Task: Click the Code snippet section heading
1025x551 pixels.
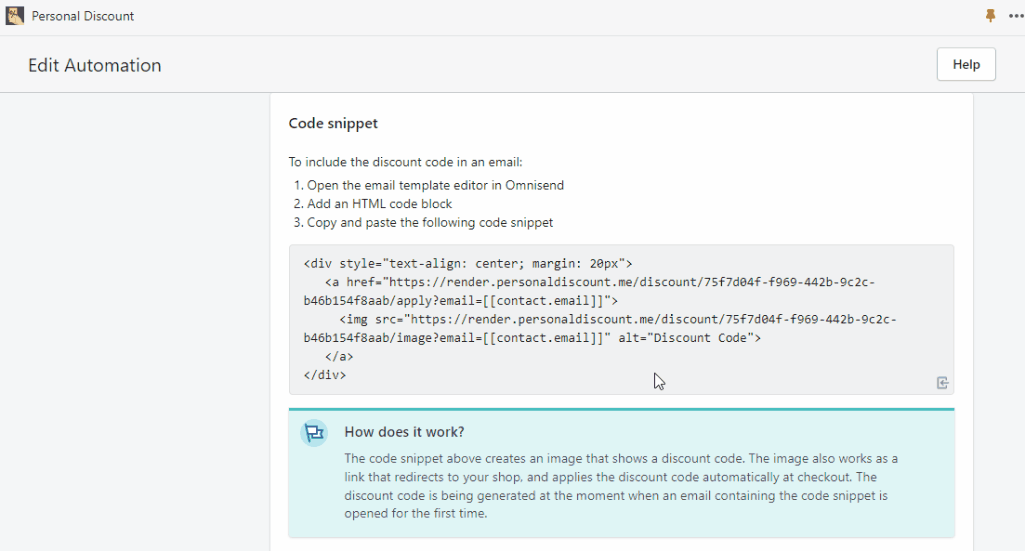Action: [333, 124]
